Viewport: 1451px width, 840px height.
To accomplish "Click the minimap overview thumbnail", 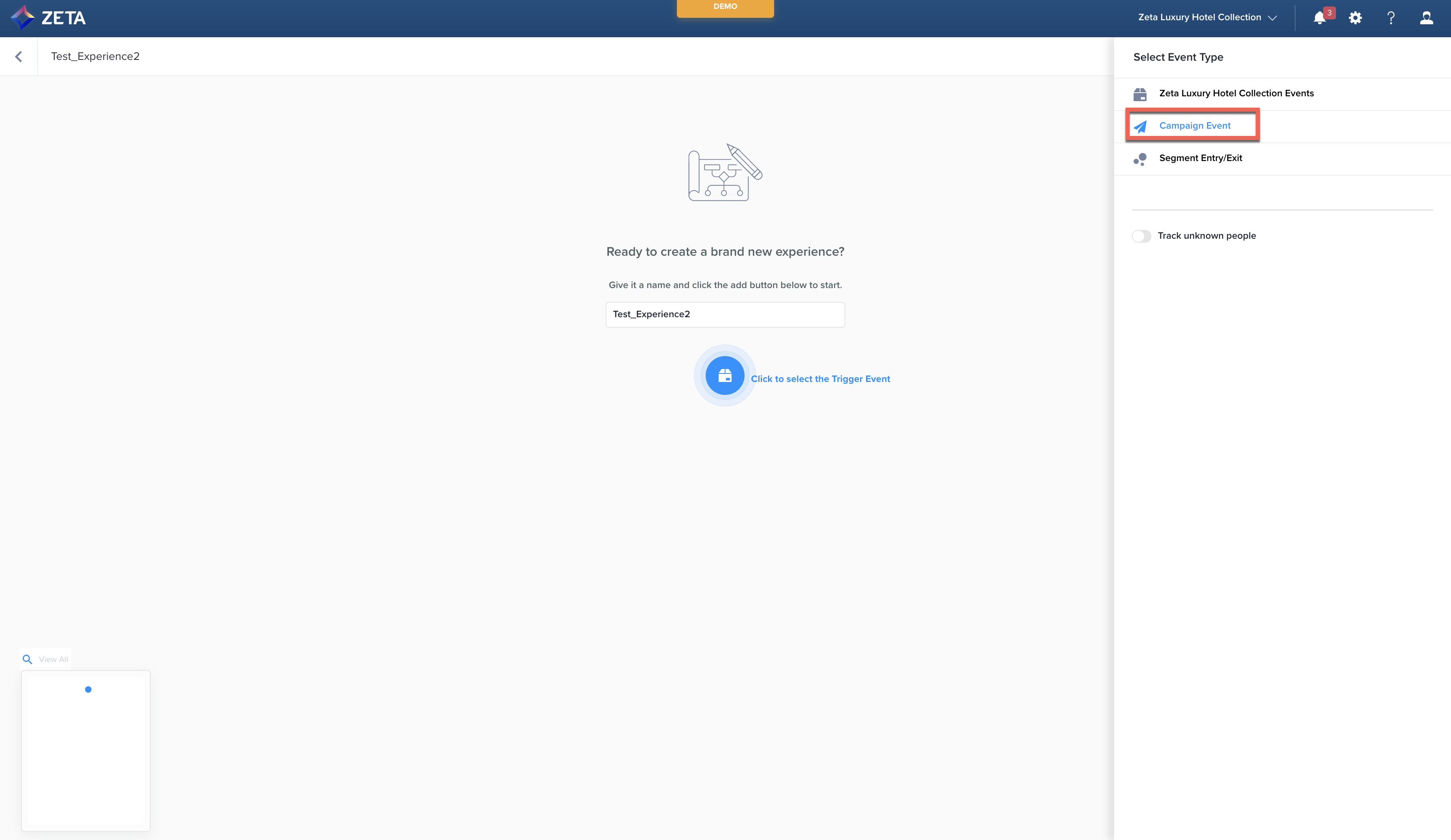I will coord(86,750).
